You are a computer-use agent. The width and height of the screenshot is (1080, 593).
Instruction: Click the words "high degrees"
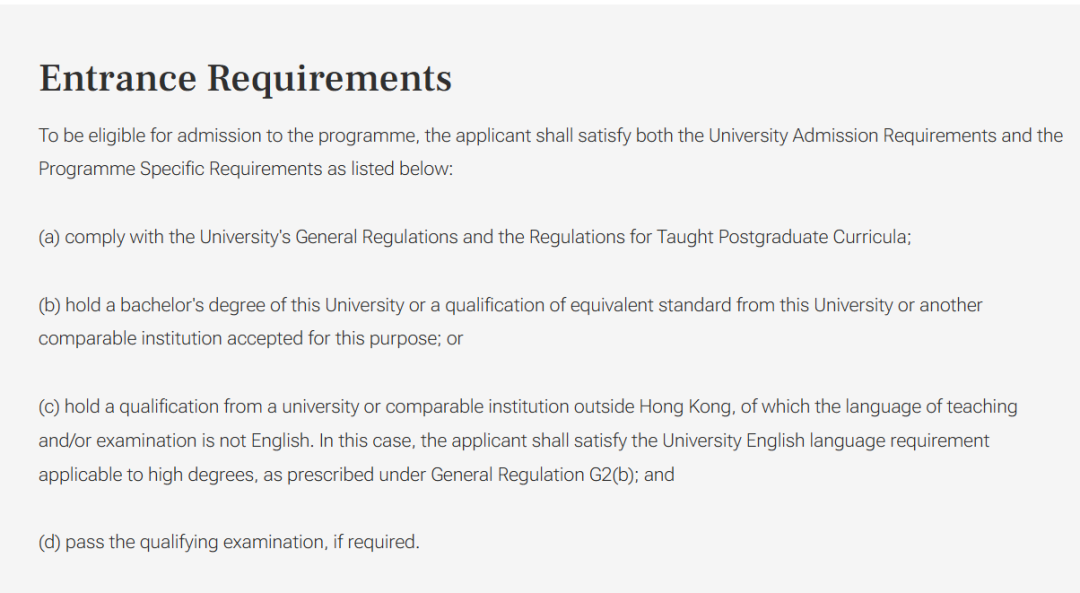(203, 475)
